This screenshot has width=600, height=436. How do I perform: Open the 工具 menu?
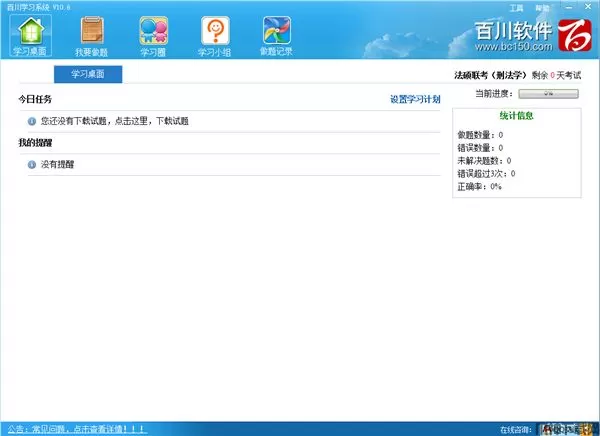516,6
